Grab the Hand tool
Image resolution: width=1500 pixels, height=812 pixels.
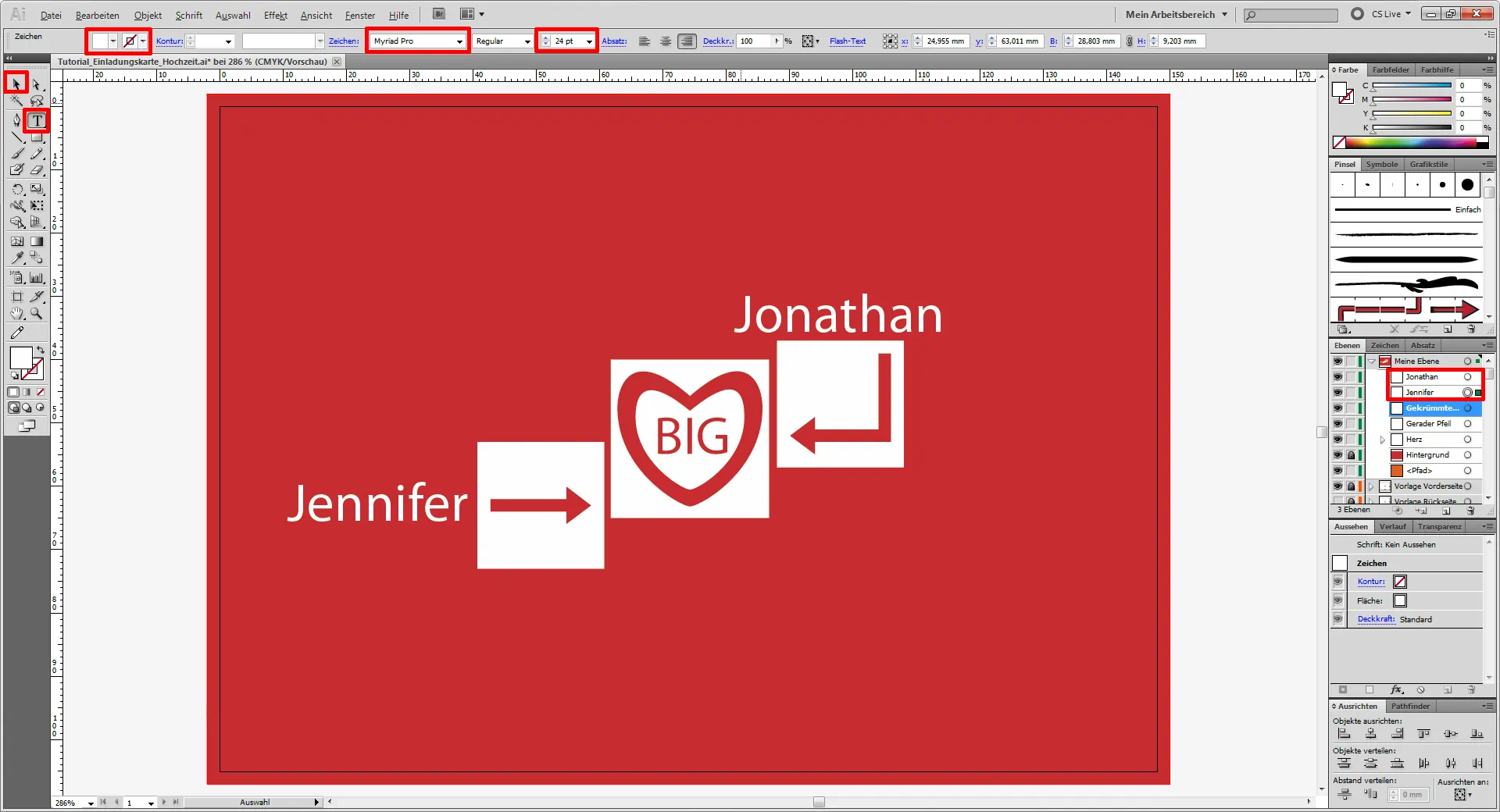17,314
